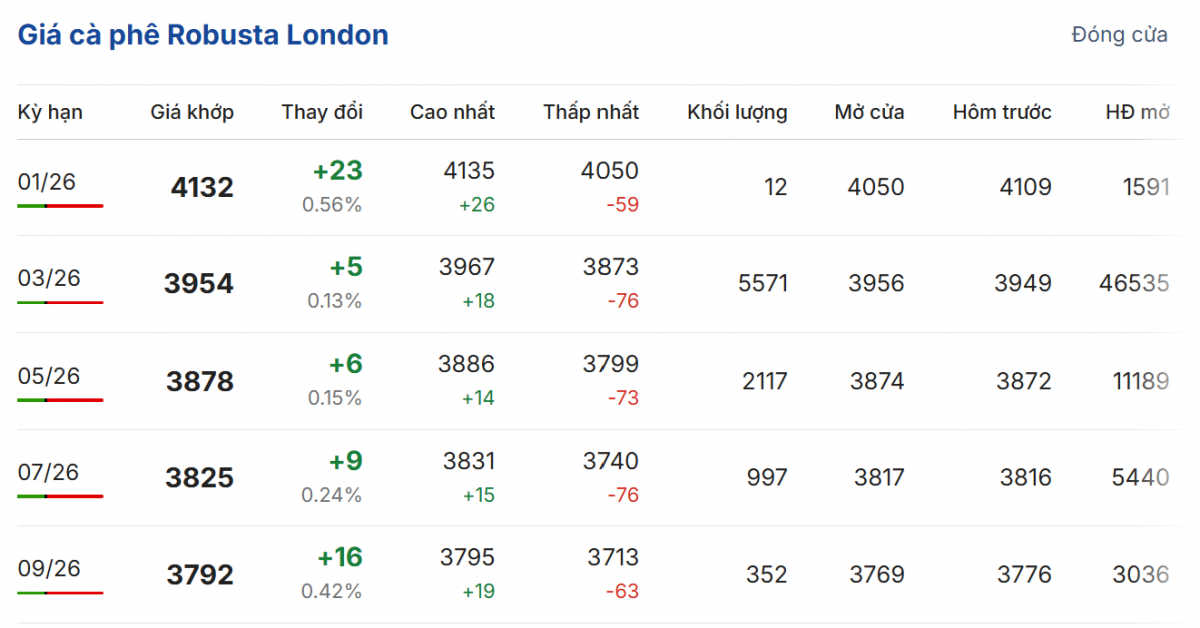Click the 'Khối lượng' column header
Screen dimensions: 1200x628
(737, 112)
